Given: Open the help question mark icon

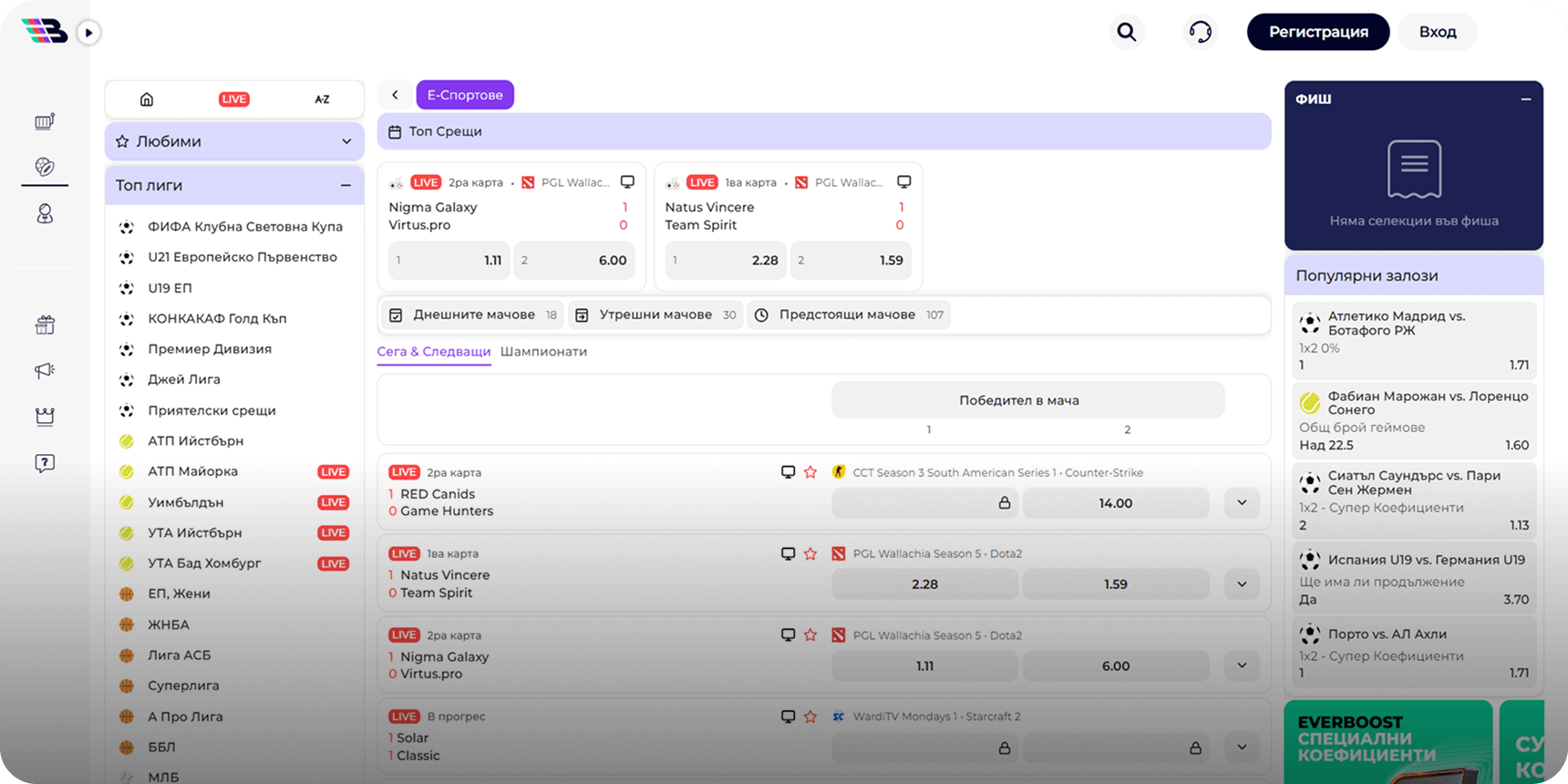Looking at the screenshot, I should 45,463.
